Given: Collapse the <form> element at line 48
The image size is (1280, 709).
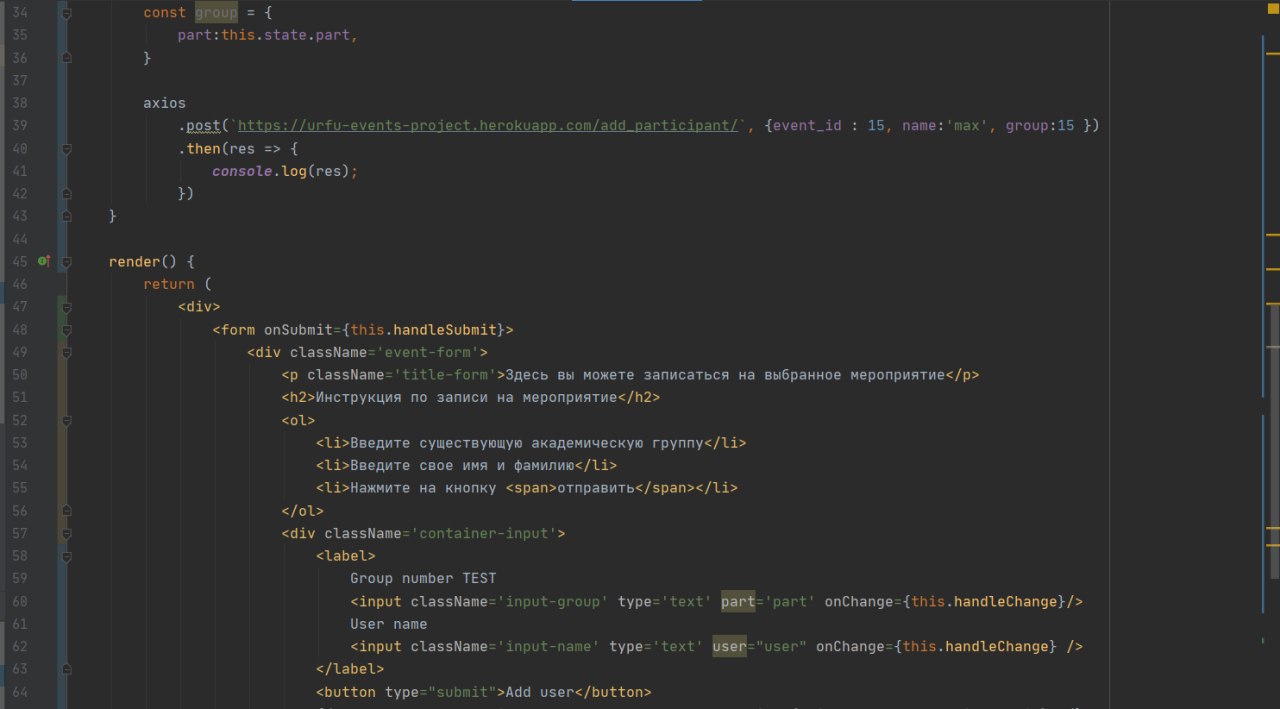Looking at the screenshot, I should coord(66,329).
